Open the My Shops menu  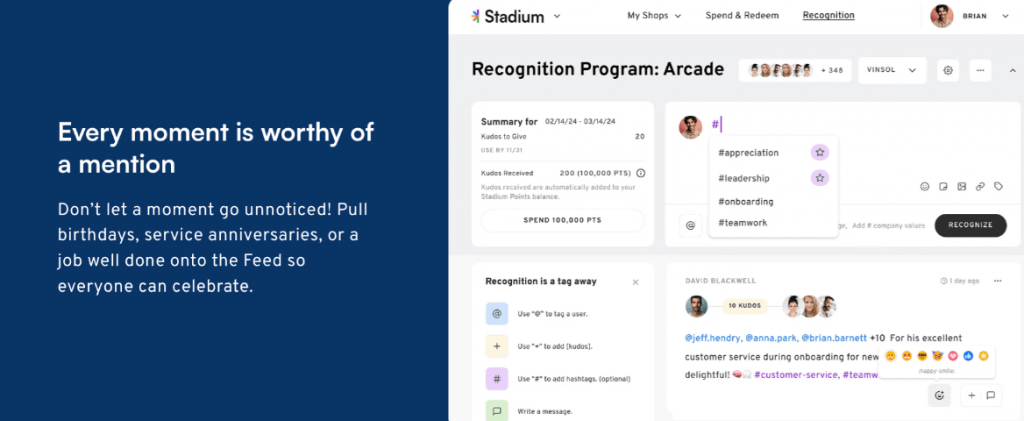click(654, 16)
